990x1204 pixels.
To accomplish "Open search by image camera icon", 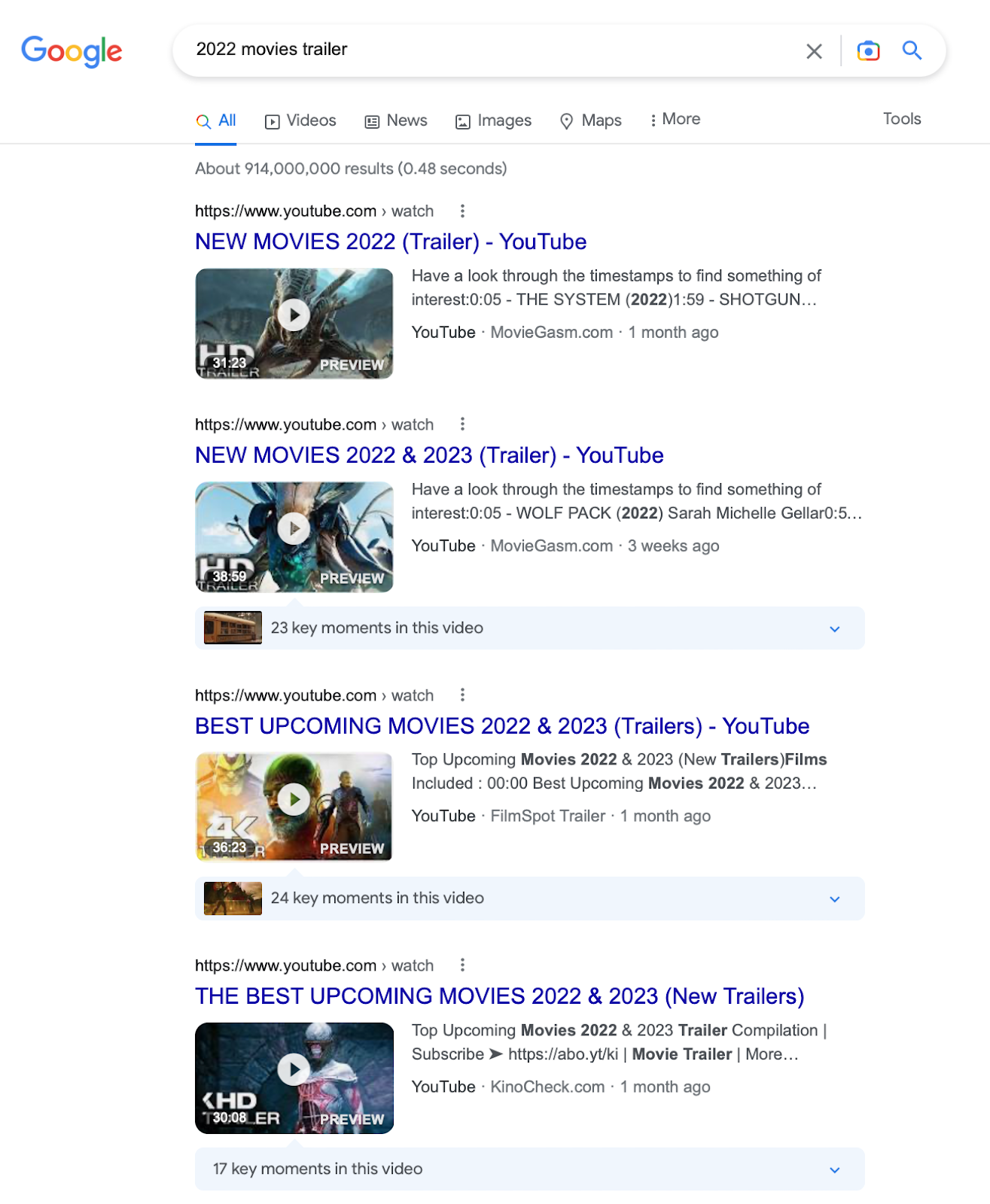I will point(868,50).
